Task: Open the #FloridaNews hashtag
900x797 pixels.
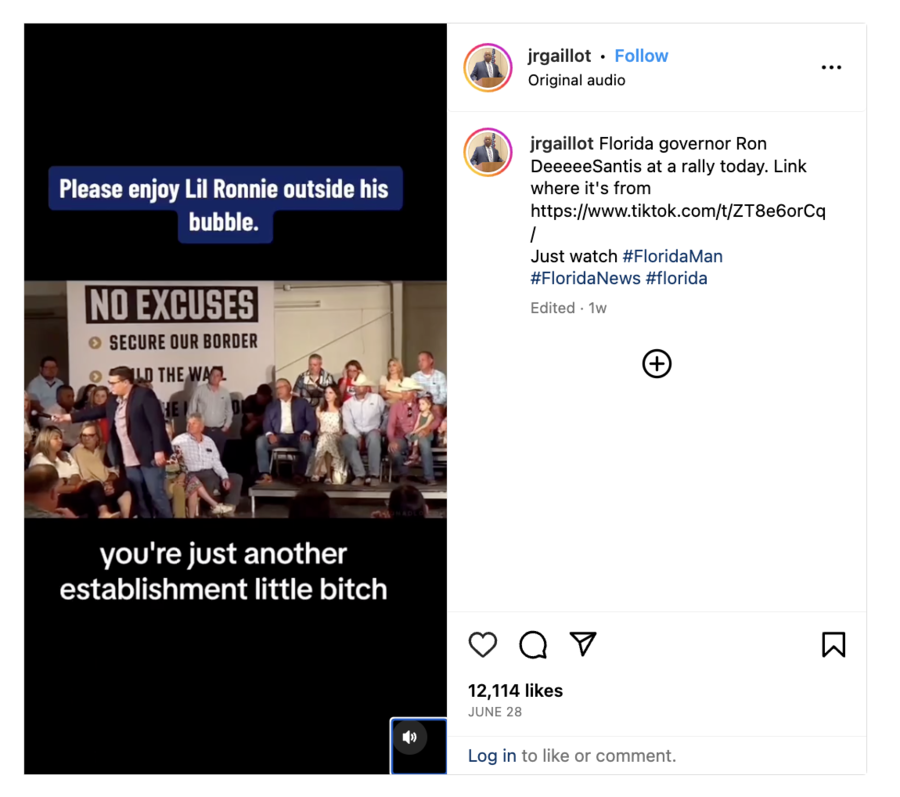Action: click(x=585, y=279)
